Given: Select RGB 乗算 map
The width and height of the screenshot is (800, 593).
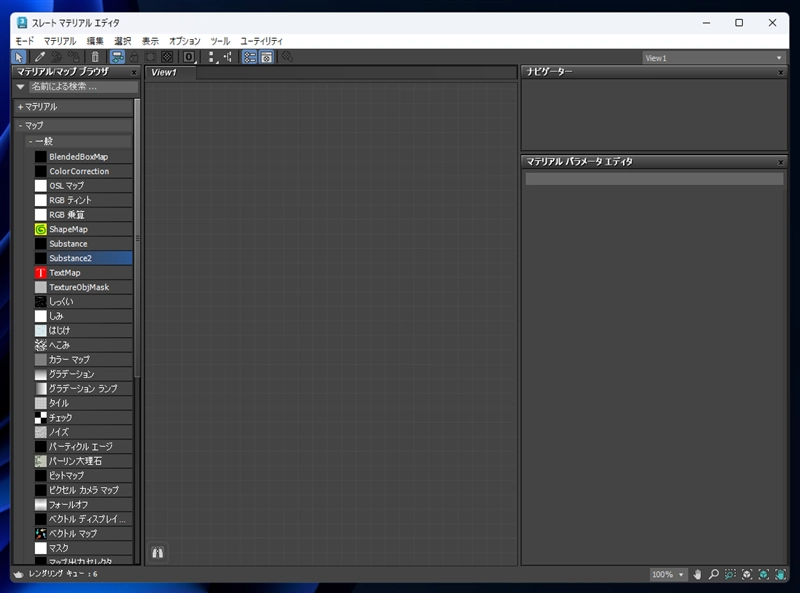Looking at the screenshot, I should tap(83, 215).
